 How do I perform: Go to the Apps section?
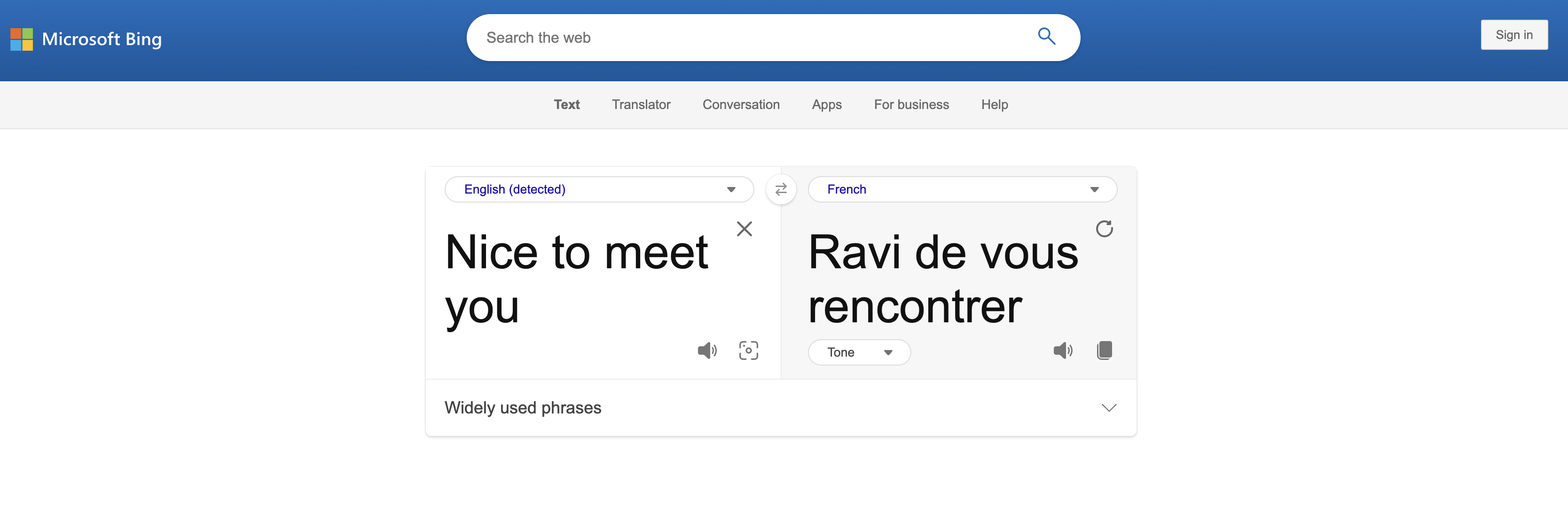(827, 105)
